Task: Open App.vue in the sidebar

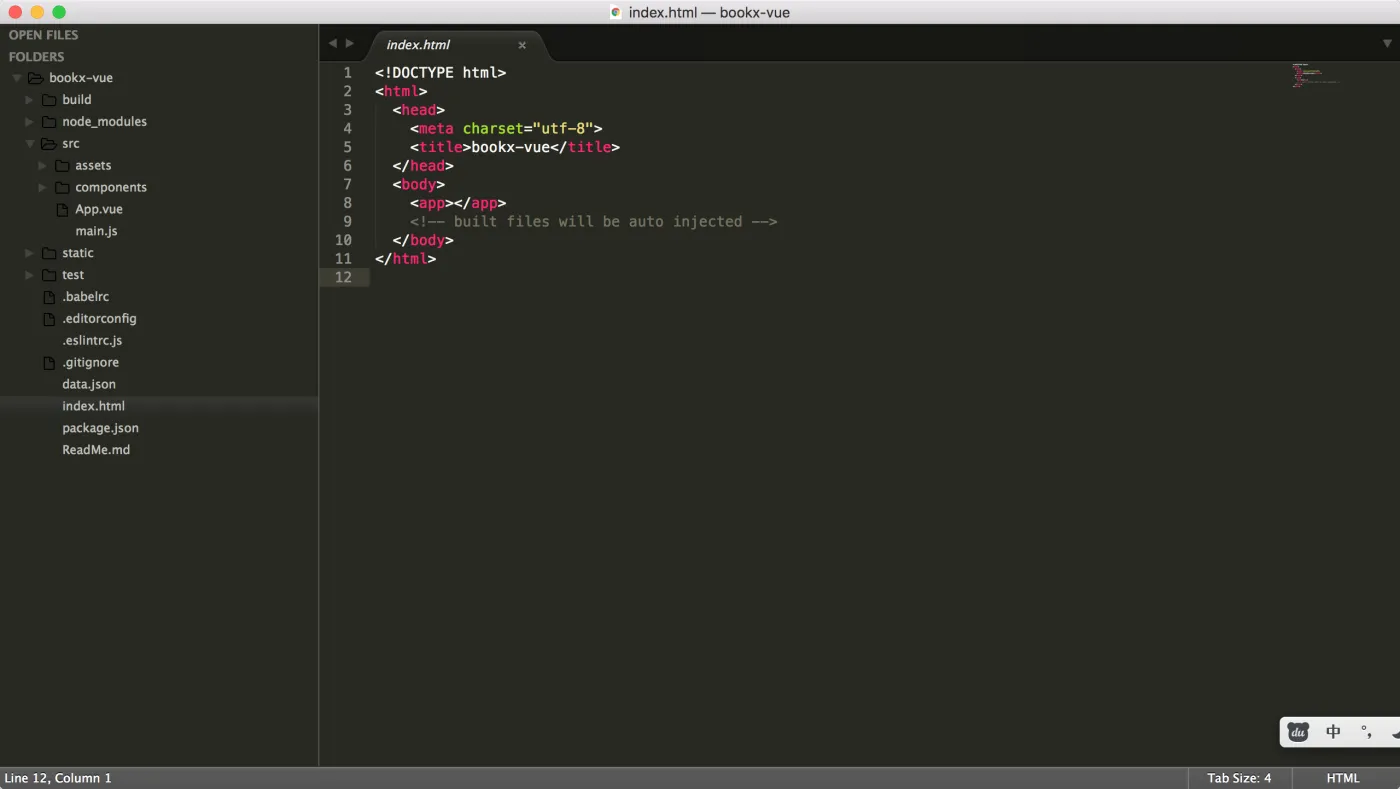Action: (99, 210)
